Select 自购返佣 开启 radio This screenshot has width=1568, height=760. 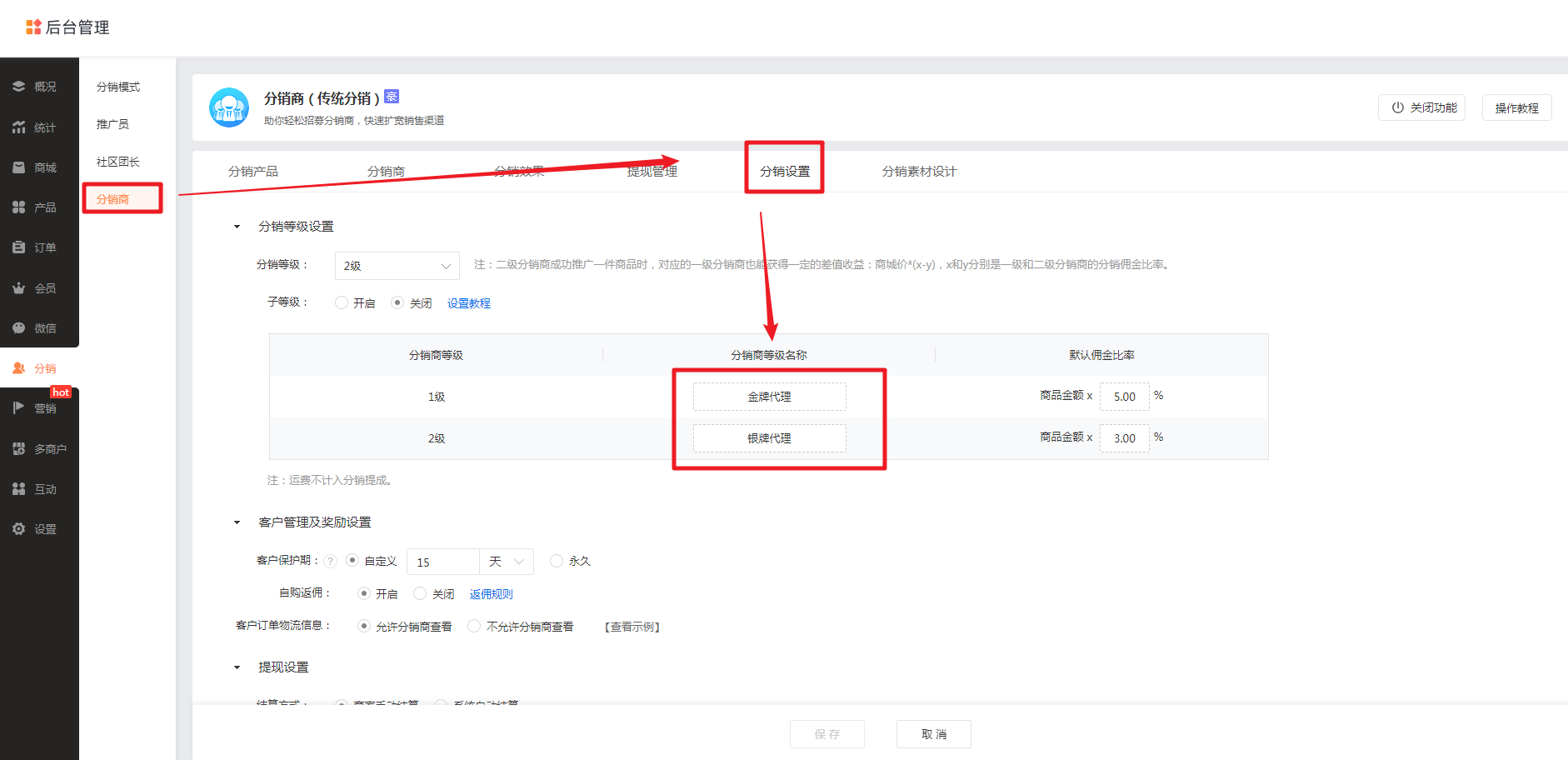click(x=364, y=593)
